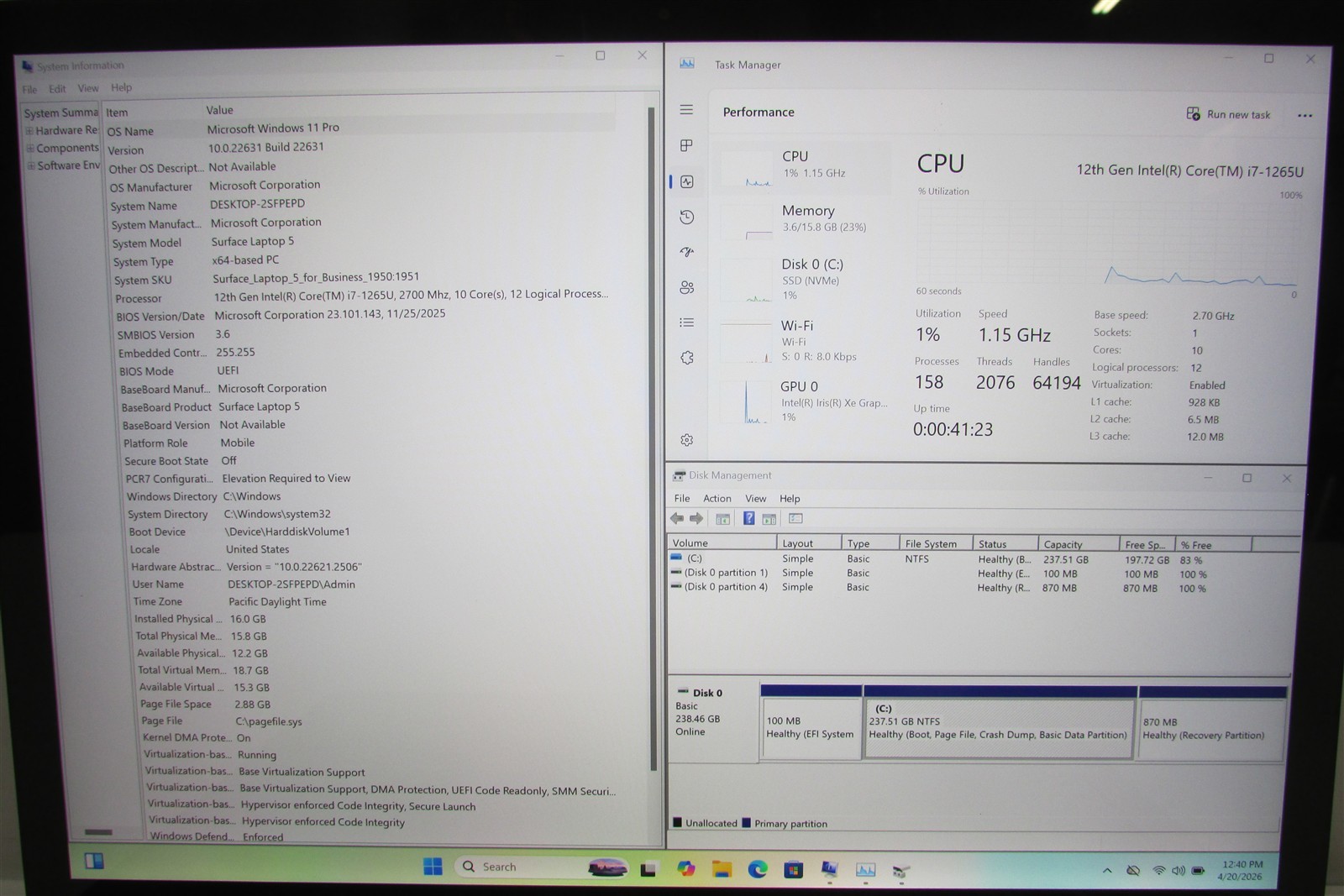Open Services icon in Task Manager sidebar

point(686,358)
